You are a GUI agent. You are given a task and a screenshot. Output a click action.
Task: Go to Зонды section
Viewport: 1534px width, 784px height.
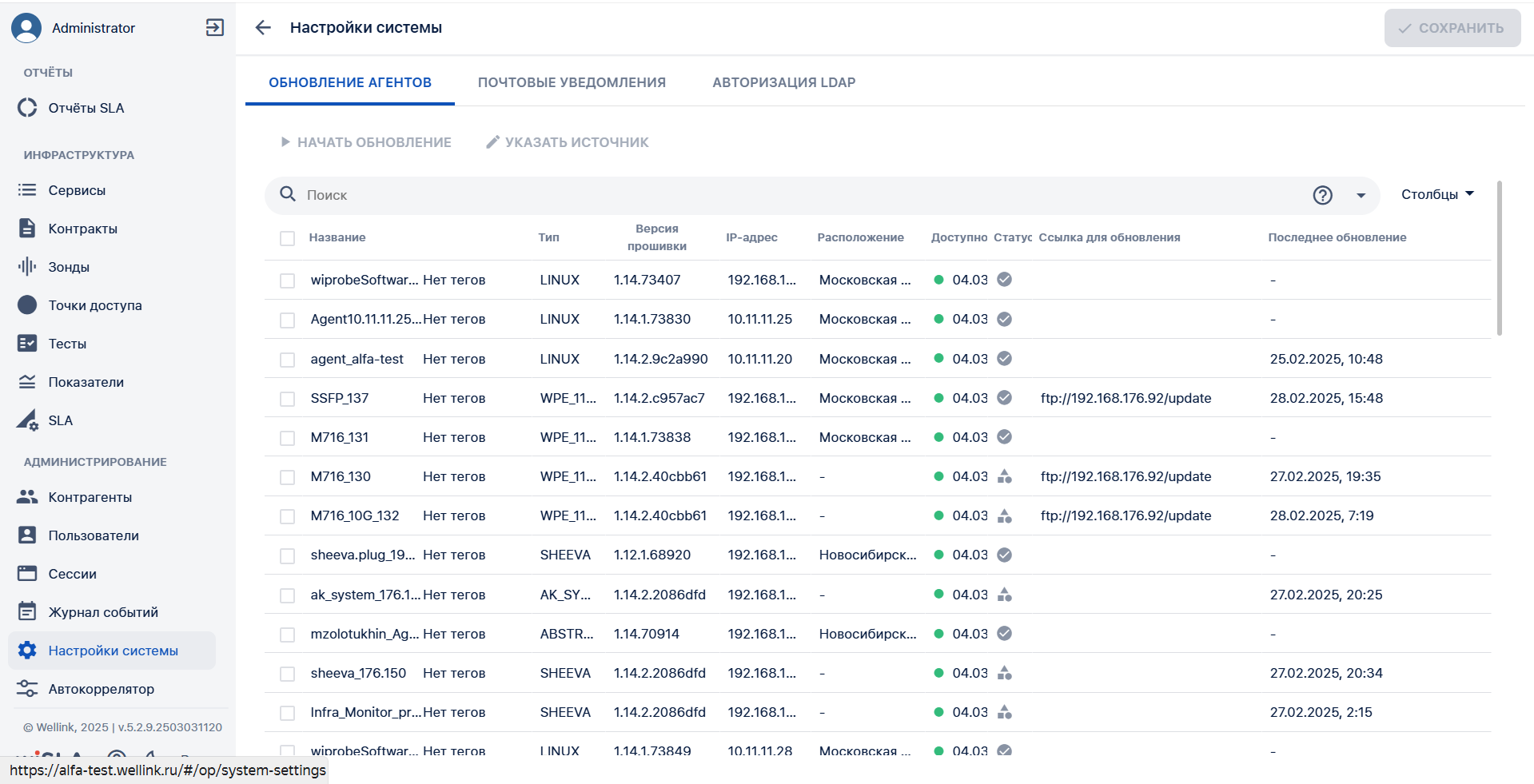click(x=69, y=267)
